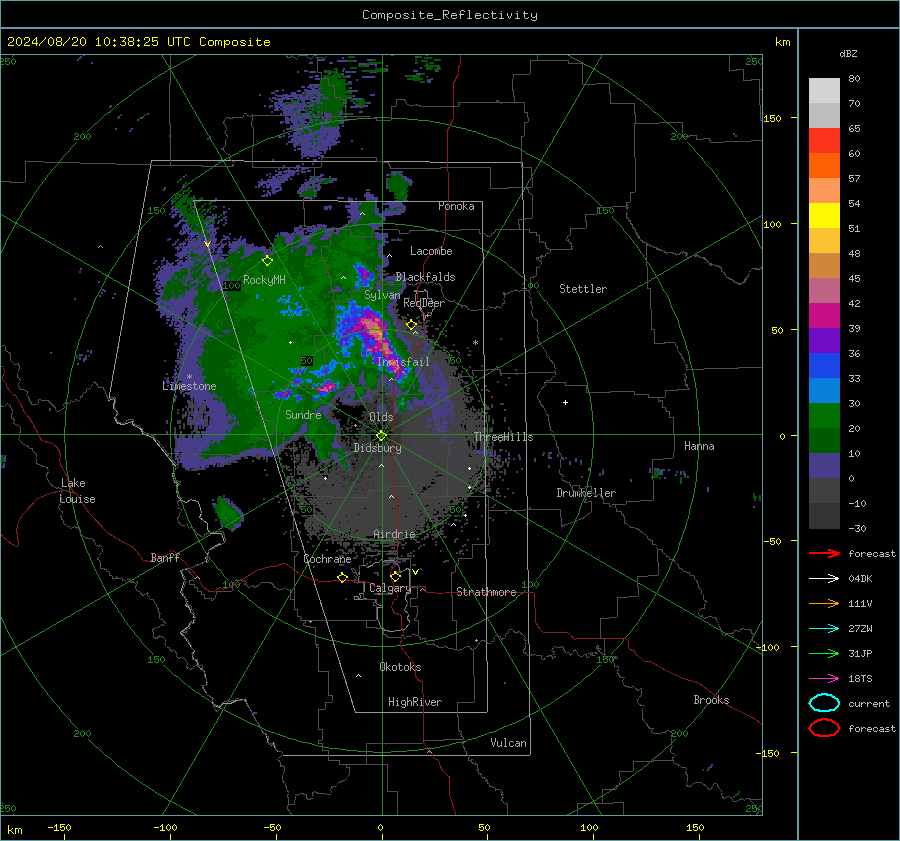Image resolution: width=900 pixels, height=841 pixels.
Task: Click the Limestone label
Action: click(189, 386)
